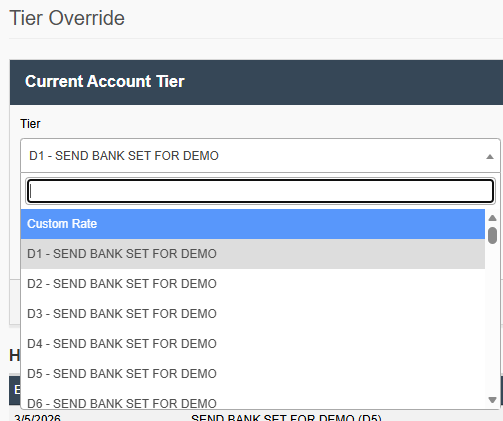The width and height of the screenshot is (503, 421).
Task: Click the dropdown search input field
Action: tap(260, 191)
